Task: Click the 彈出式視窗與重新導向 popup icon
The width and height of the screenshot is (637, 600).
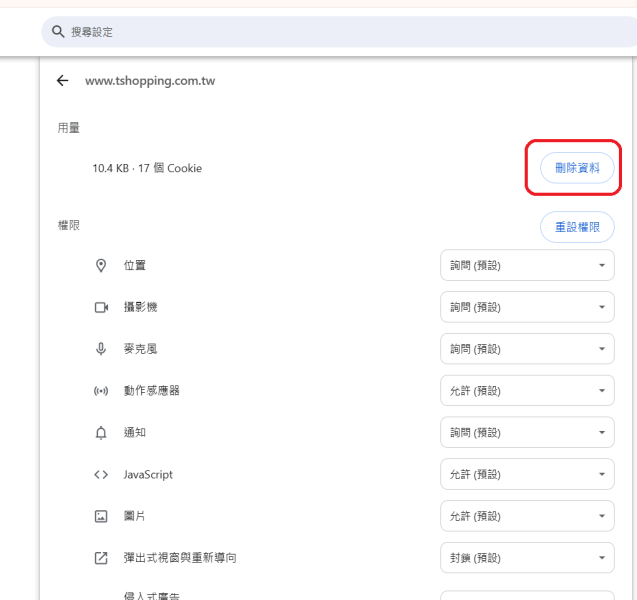Action: (x=101, y=558)
